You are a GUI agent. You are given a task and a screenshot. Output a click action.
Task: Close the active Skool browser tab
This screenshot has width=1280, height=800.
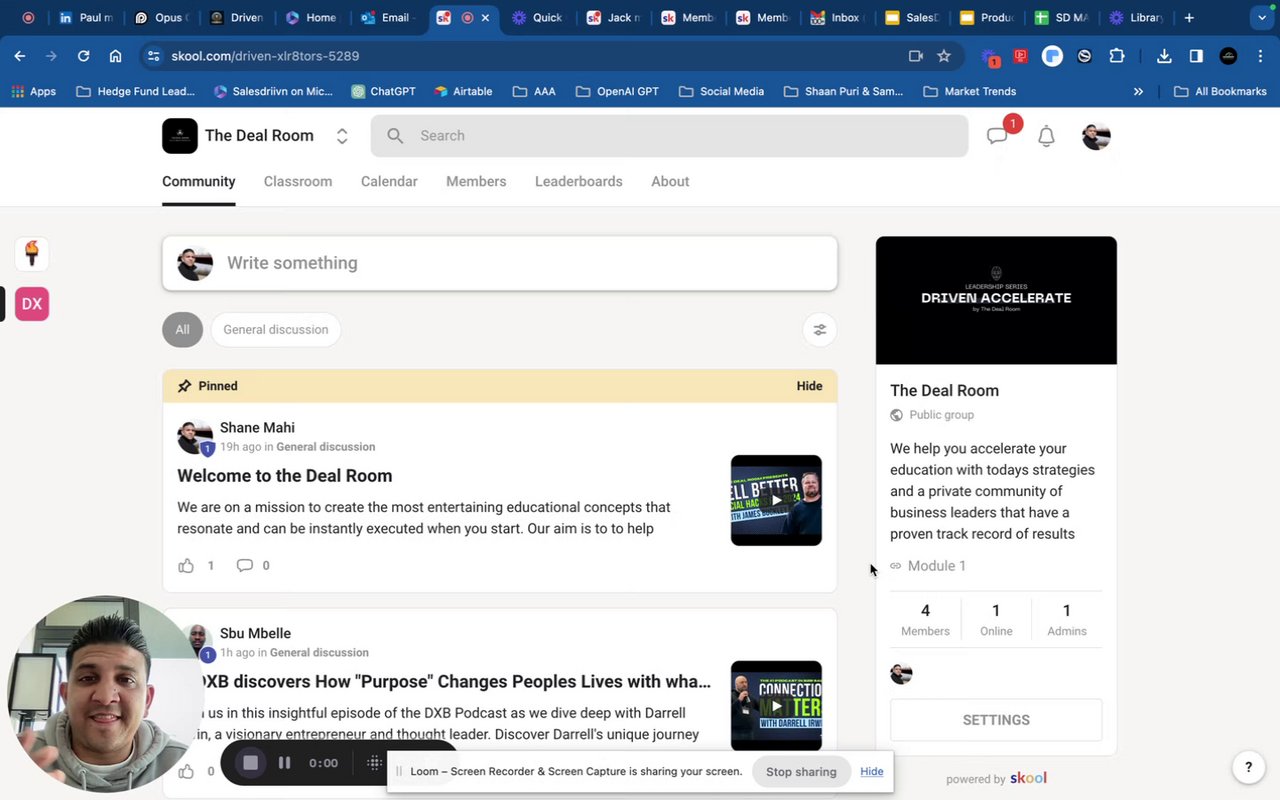486,18
